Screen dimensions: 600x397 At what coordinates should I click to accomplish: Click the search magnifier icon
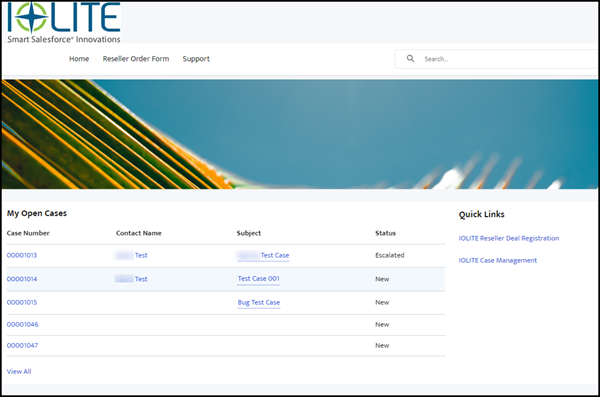pos(410,59)
